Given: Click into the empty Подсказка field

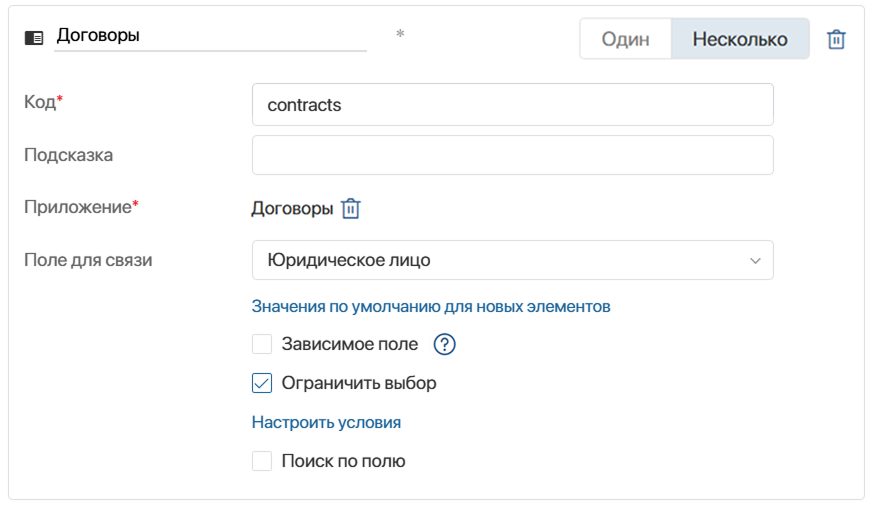Looking at the screenshot, I should (512, 155).
